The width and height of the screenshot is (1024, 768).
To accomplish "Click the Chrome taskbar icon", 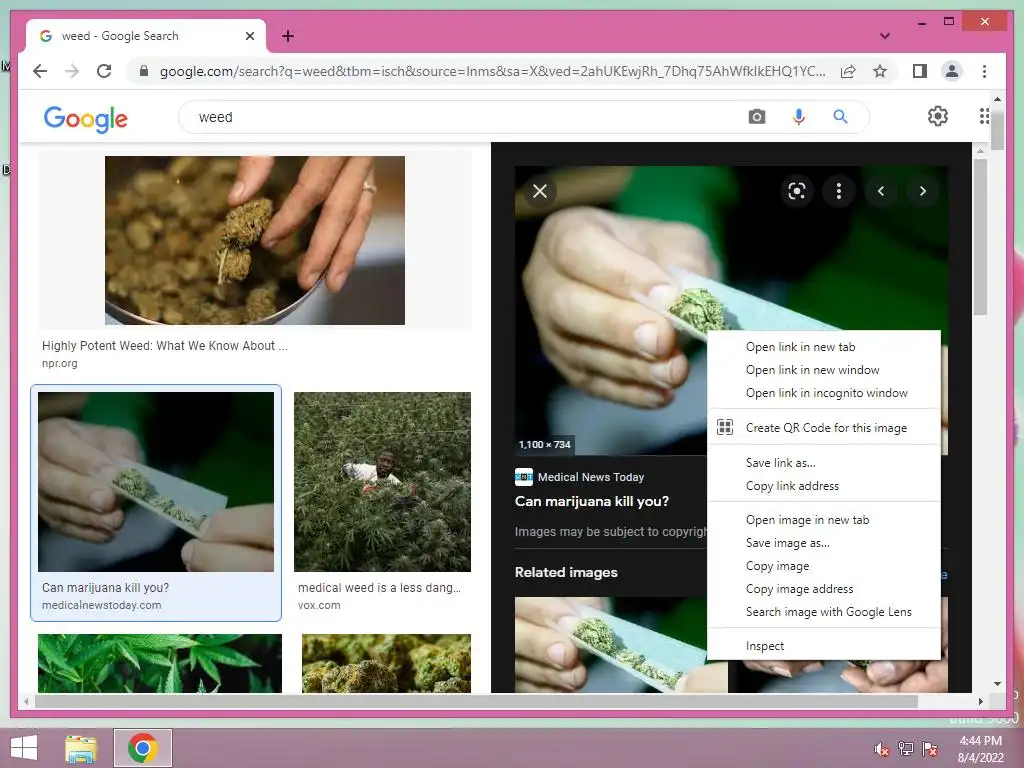I will pos(142,748).
